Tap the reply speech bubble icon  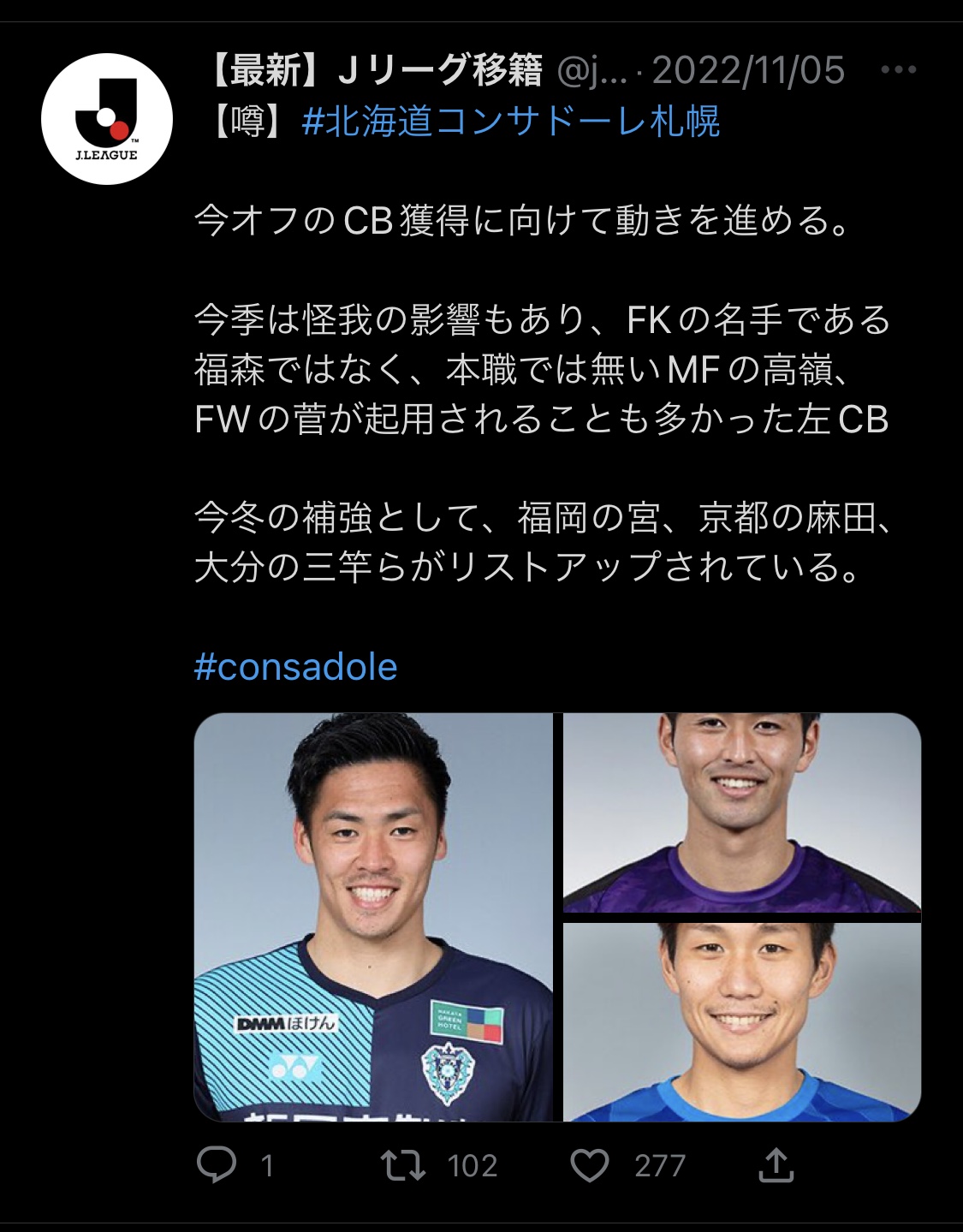(217, 1165)
